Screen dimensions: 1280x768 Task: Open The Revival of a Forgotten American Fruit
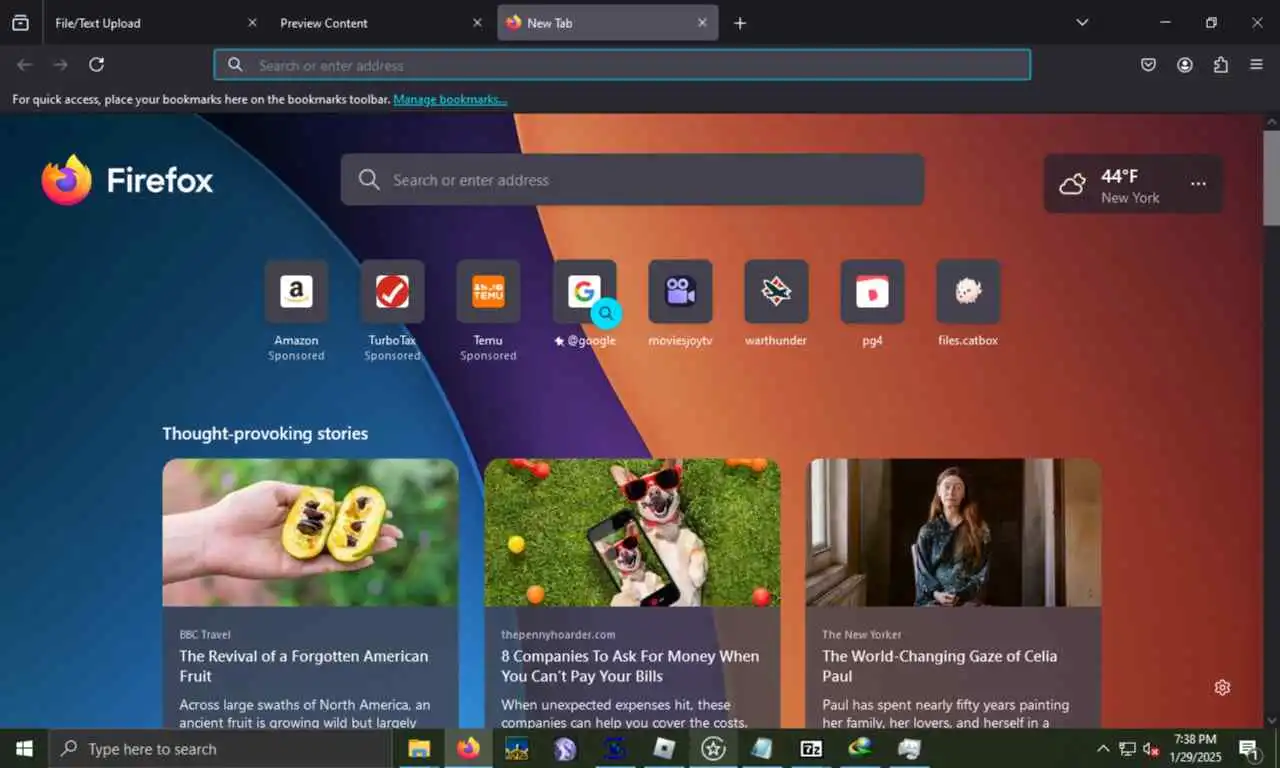tap(304, 666)
